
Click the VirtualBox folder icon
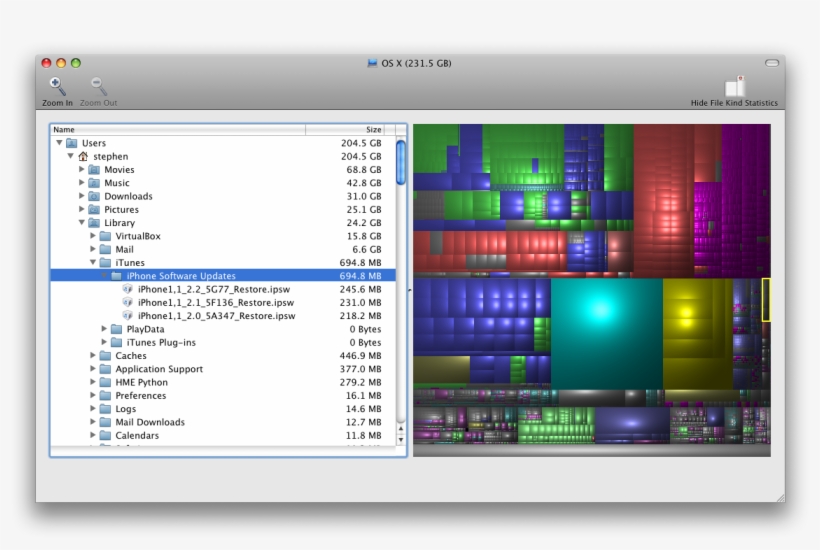click(106, 236)
